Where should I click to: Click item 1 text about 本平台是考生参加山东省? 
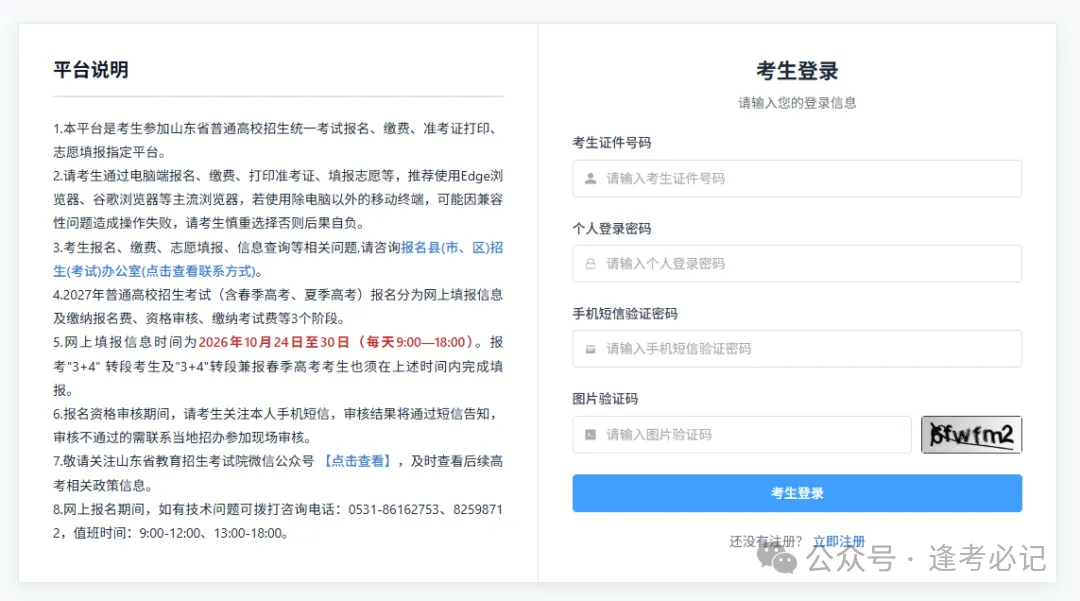[x=278, y=140]
